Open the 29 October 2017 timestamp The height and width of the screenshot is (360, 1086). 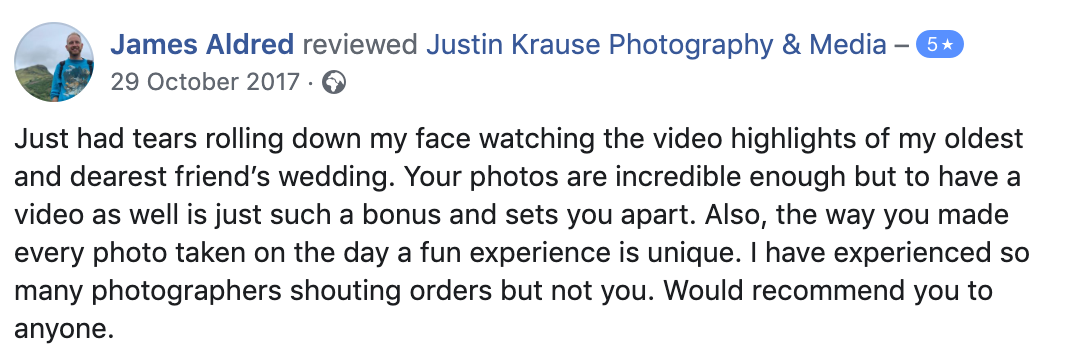[205, 82]
